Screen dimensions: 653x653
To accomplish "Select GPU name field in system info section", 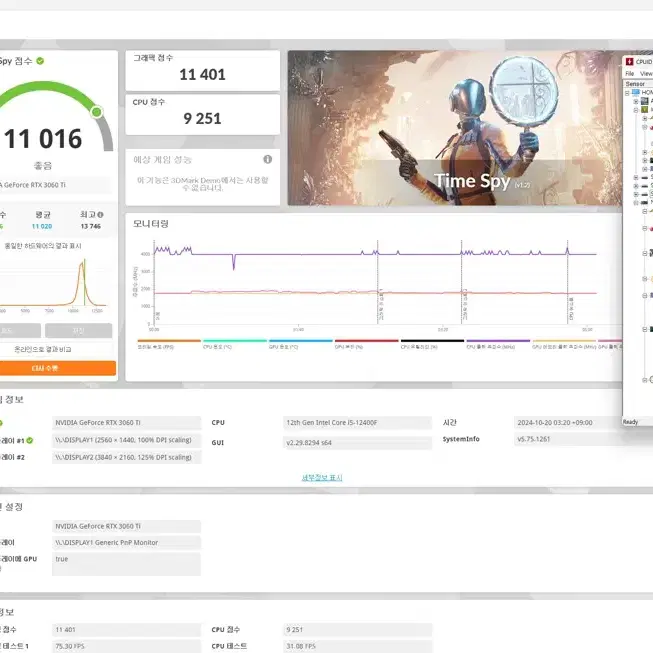I will coord(127,422).
